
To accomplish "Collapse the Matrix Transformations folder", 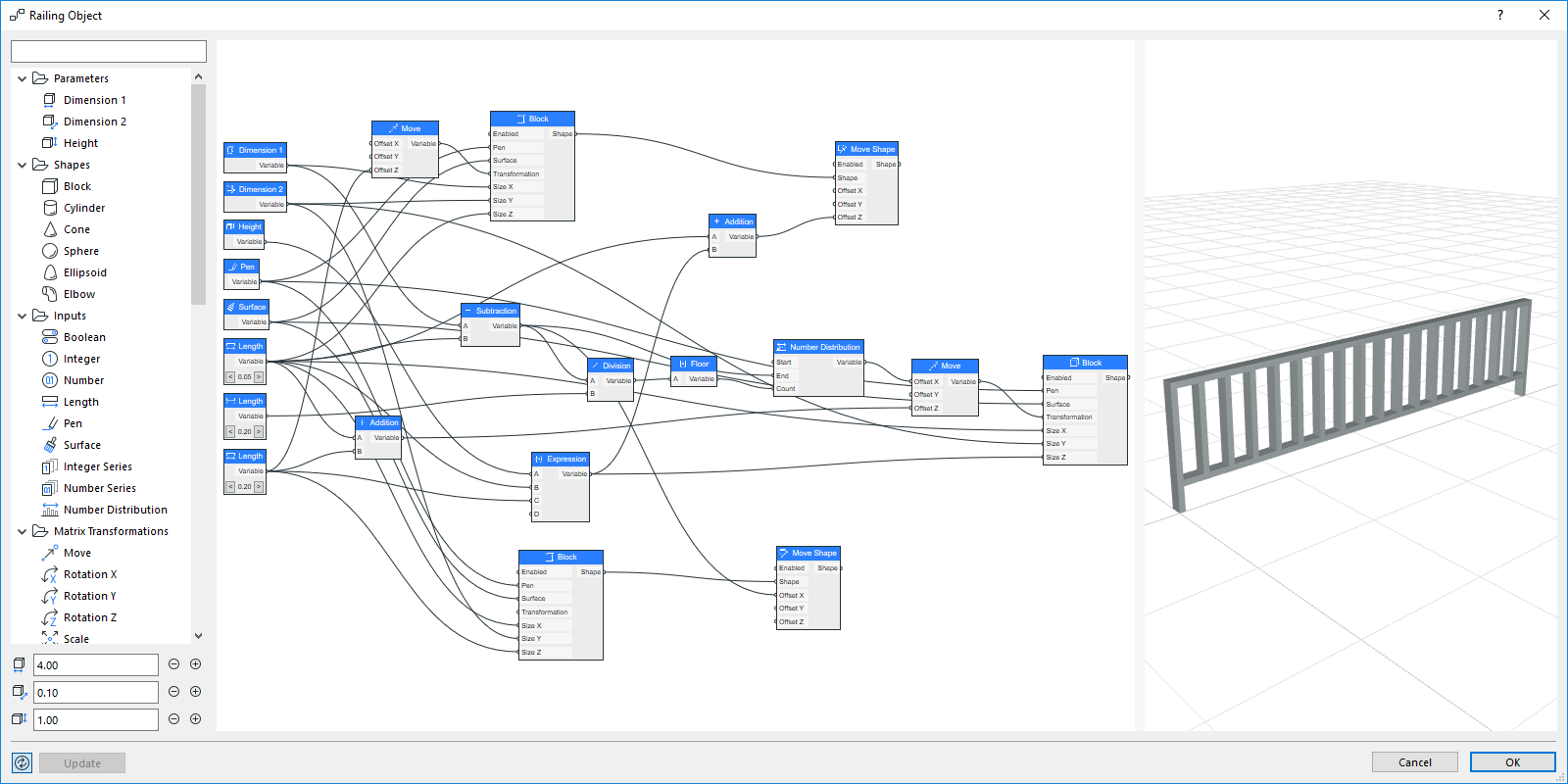I will pyautogui.click(x=22, y=531).
